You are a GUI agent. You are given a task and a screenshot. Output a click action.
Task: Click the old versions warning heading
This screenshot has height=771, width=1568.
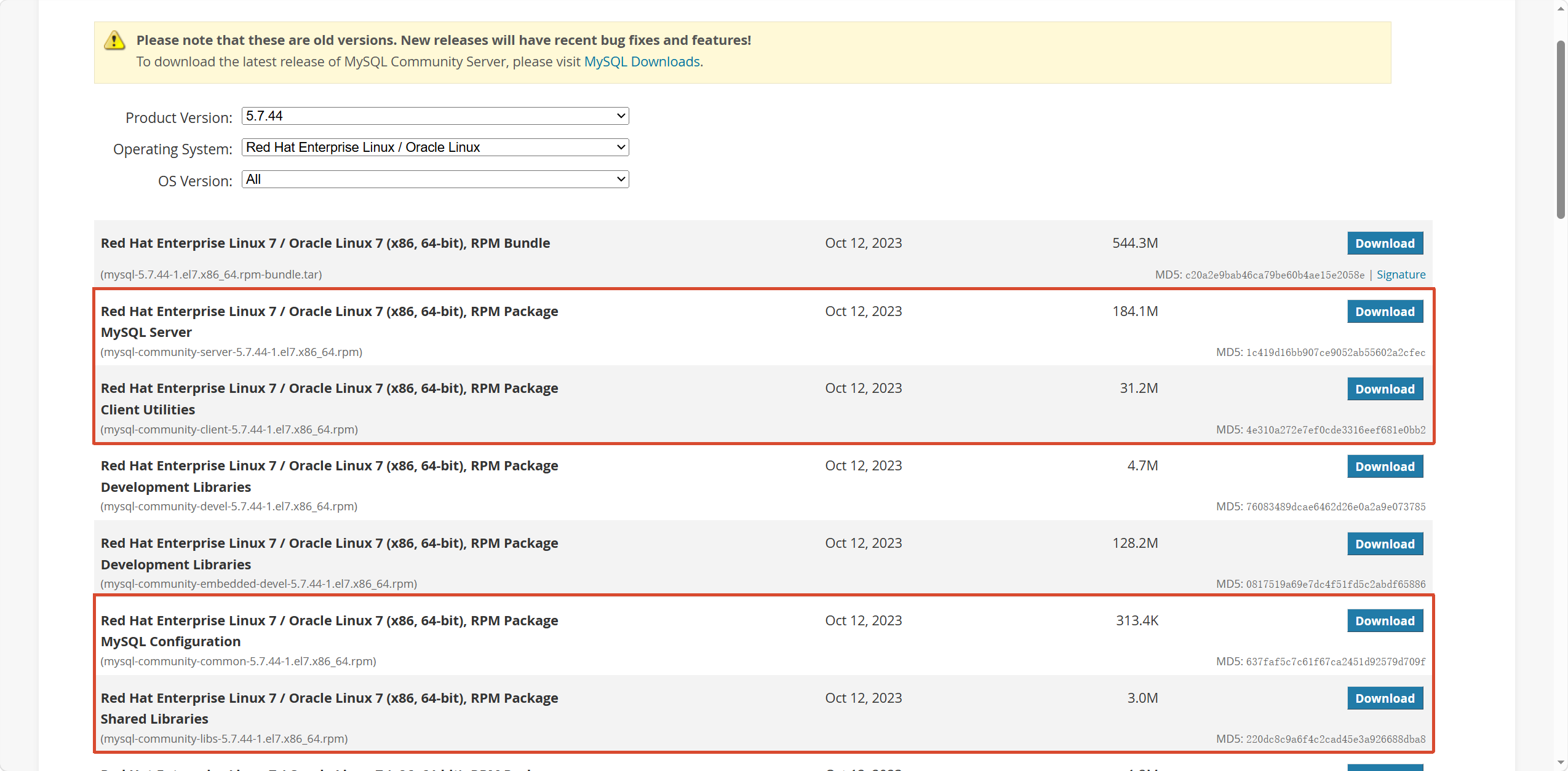(x=444, y=41)
